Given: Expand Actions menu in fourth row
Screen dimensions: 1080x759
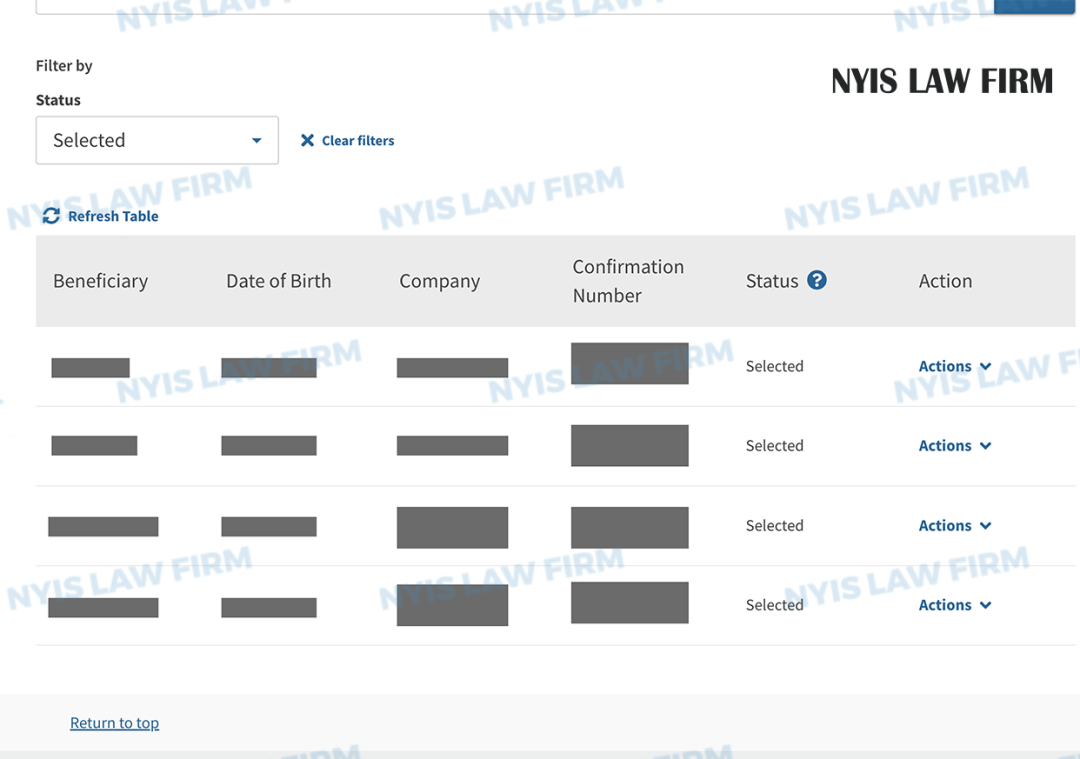Looking at the screenshot, I should click(955, 605).
